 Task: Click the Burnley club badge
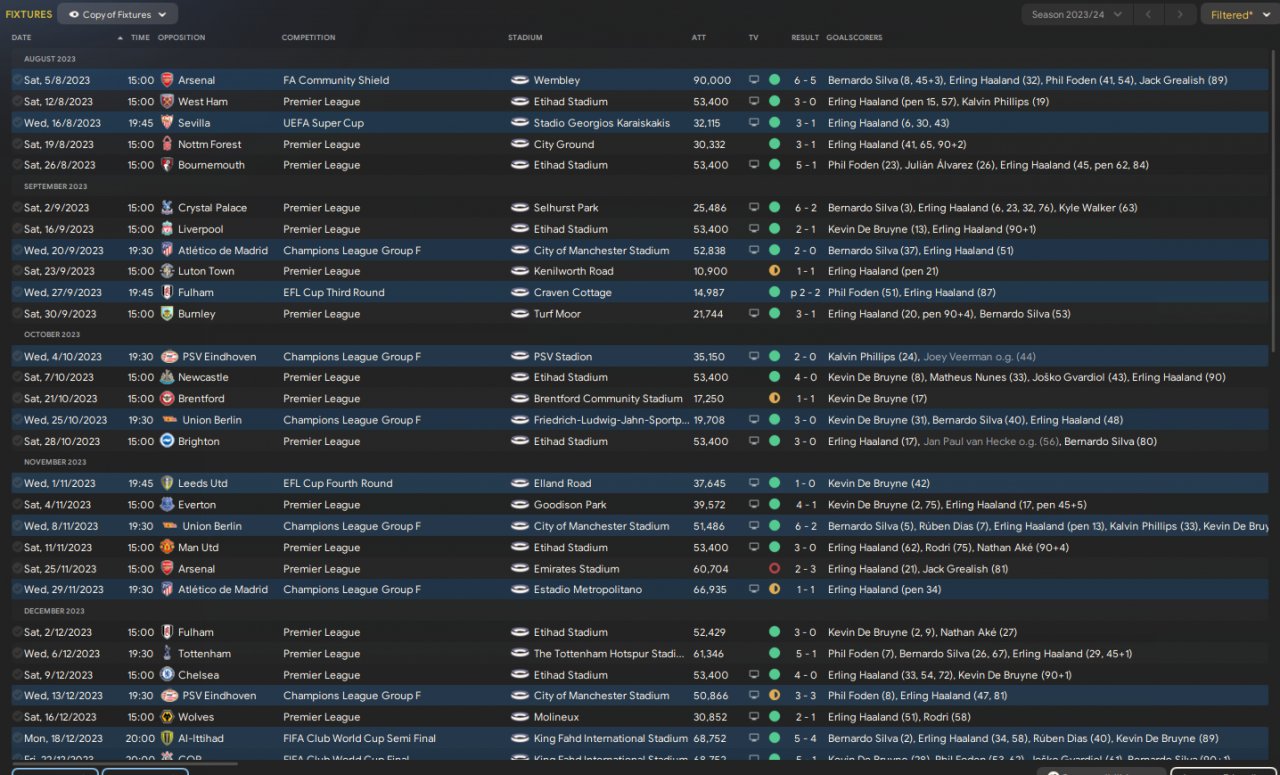tap(167, 314)
